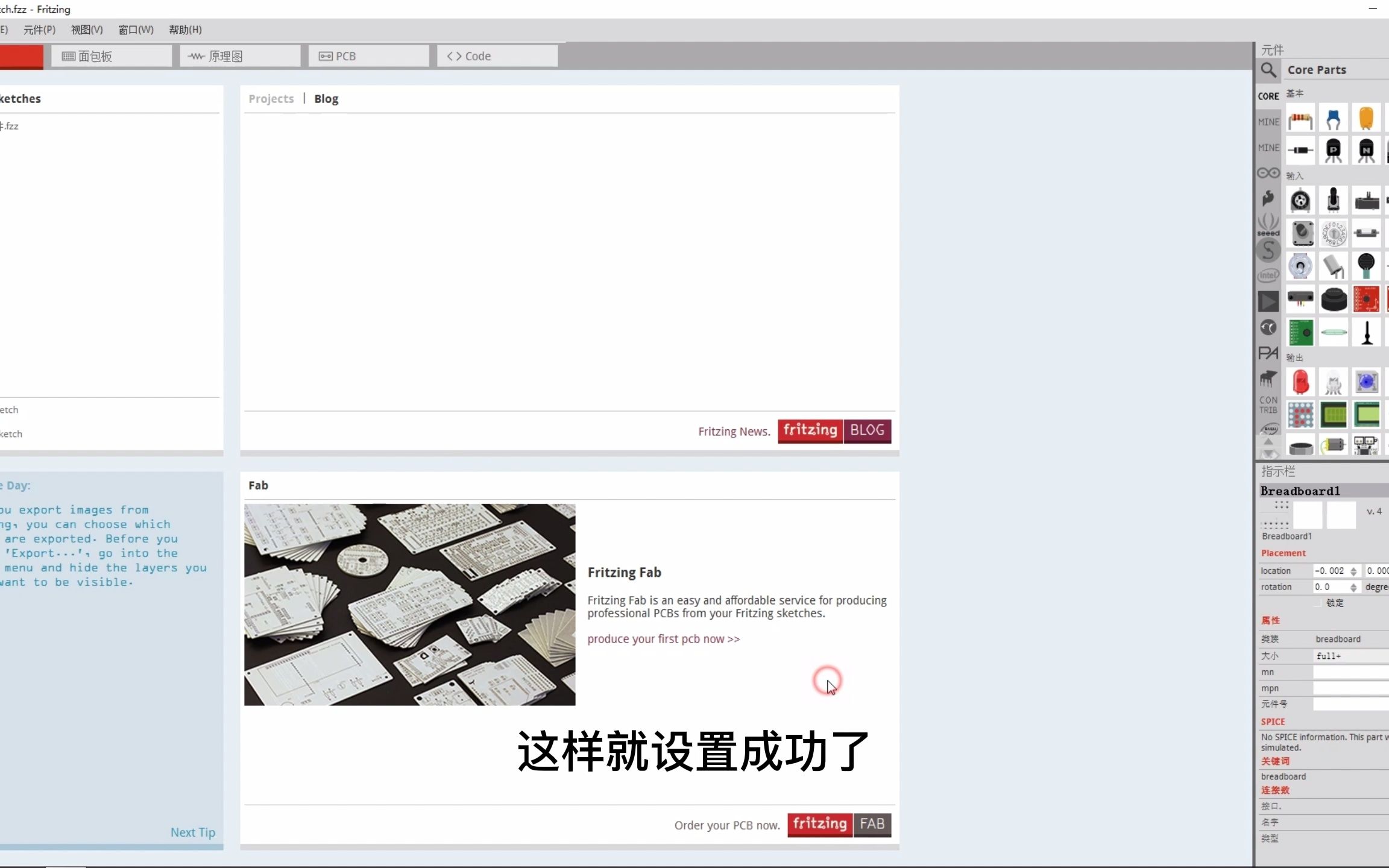Viewport: 1389px width, 868px height.
Task: Open the SparkFun flame parts bin
Action: [1268, 198]
